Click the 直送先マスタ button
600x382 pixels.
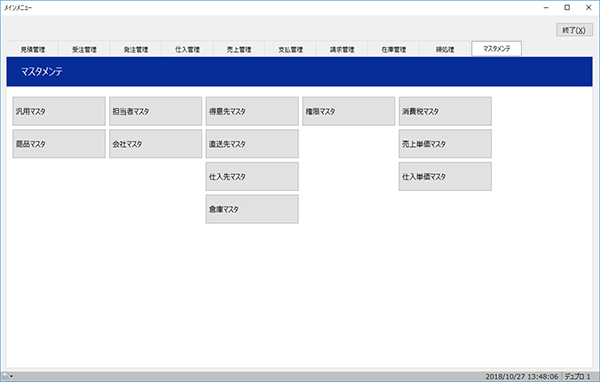coord(252,144)
